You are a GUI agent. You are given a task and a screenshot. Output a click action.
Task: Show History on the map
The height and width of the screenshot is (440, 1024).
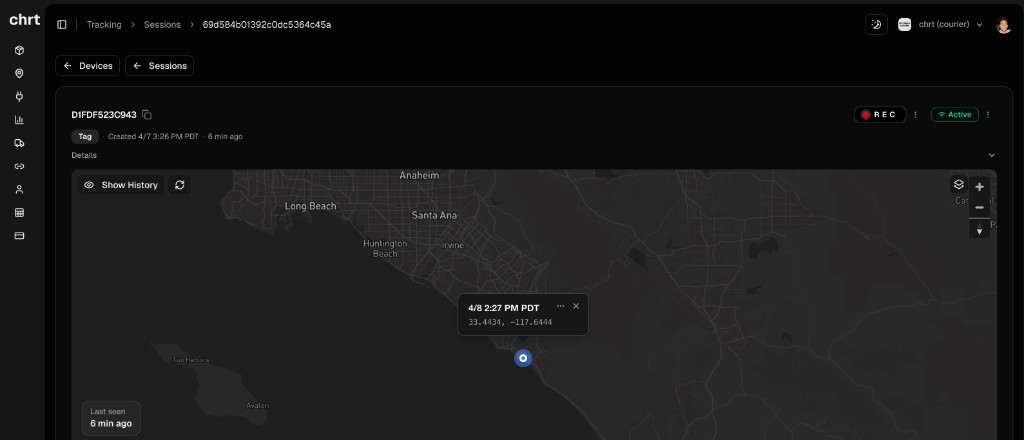121,185
